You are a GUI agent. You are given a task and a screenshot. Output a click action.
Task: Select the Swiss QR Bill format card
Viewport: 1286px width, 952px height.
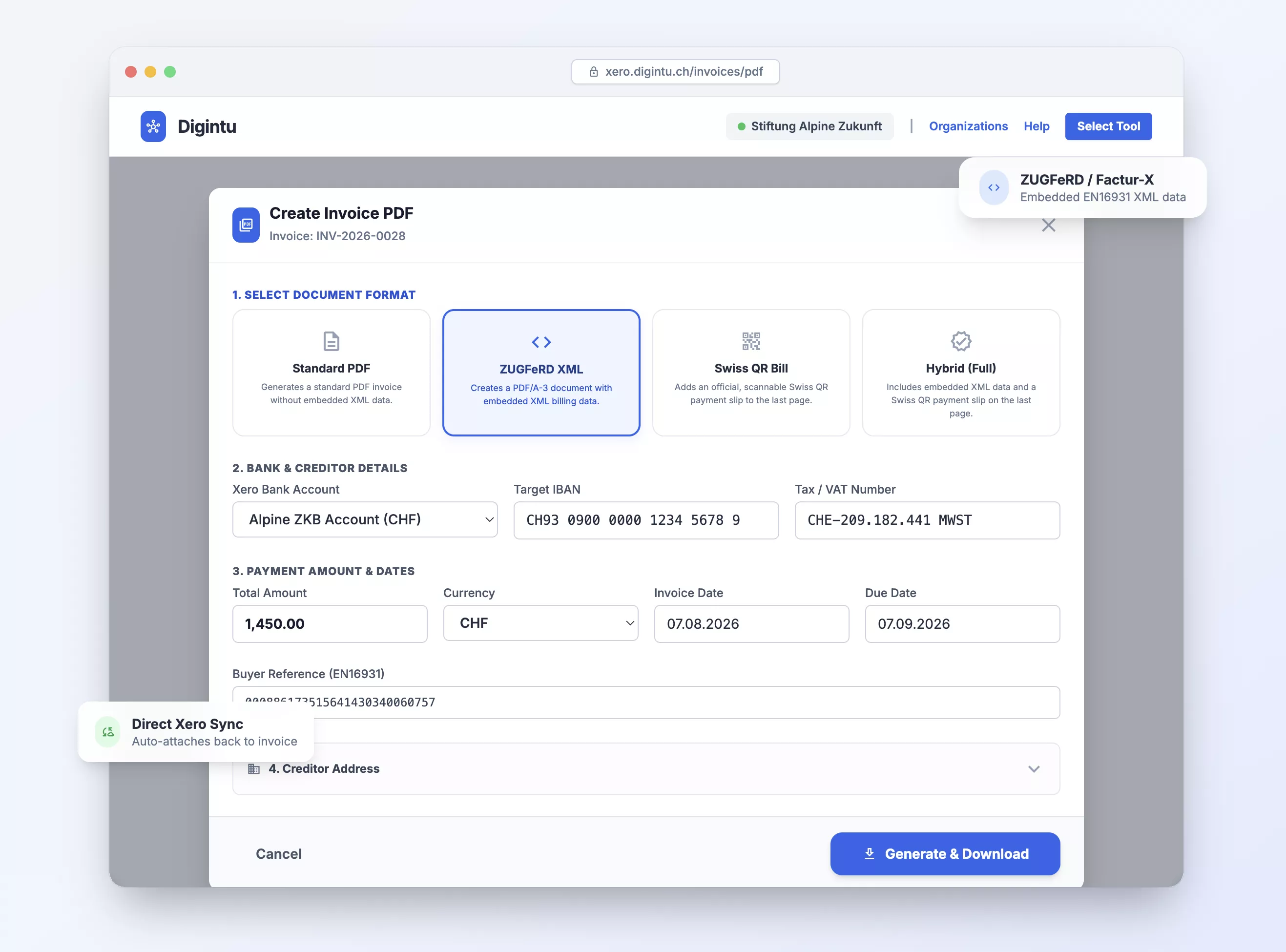click(751, 373)
